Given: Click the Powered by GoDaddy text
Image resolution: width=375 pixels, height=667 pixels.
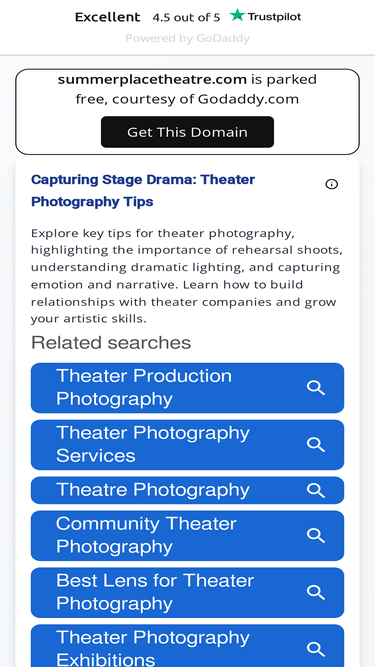Looking at the screenshot, I should [187, 38].
